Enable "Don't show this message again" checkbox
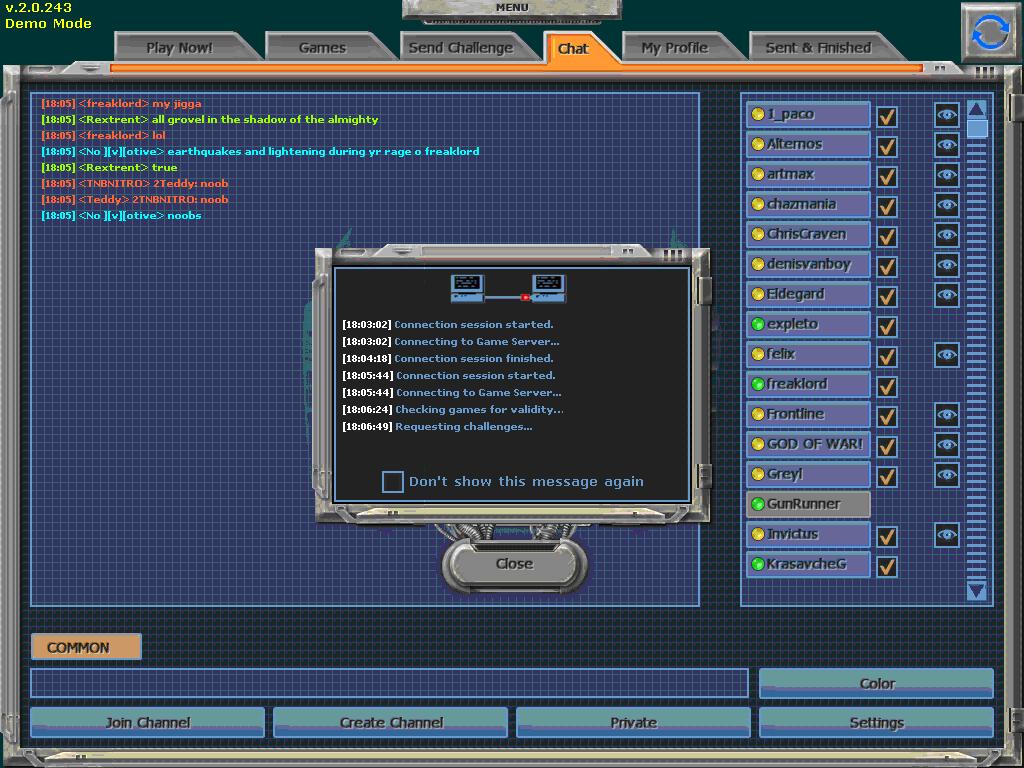The image size is (1024, 768). (x=393, y=482)
